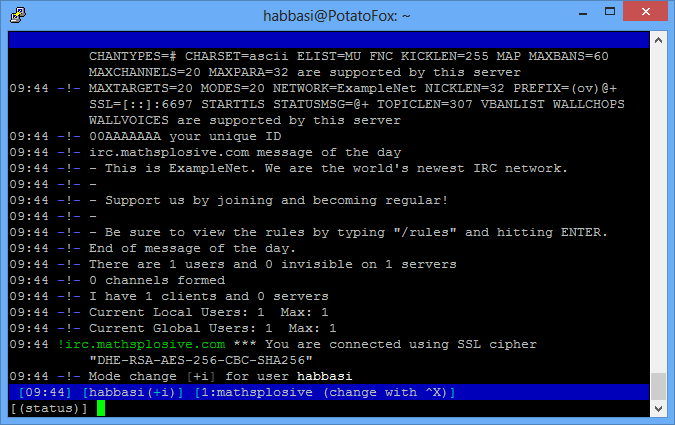Click the green terminal cursor
This screenshot has height=425, width=675.
pyautogui.click(x=101, y=408)
